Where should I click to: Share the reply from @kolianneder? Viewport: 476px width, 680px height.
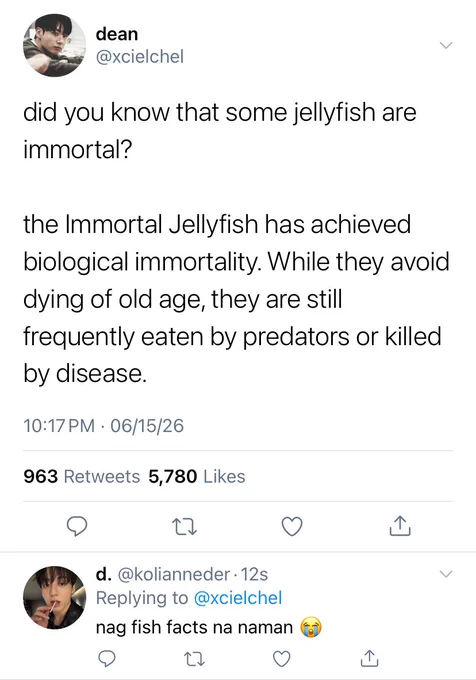370,658
